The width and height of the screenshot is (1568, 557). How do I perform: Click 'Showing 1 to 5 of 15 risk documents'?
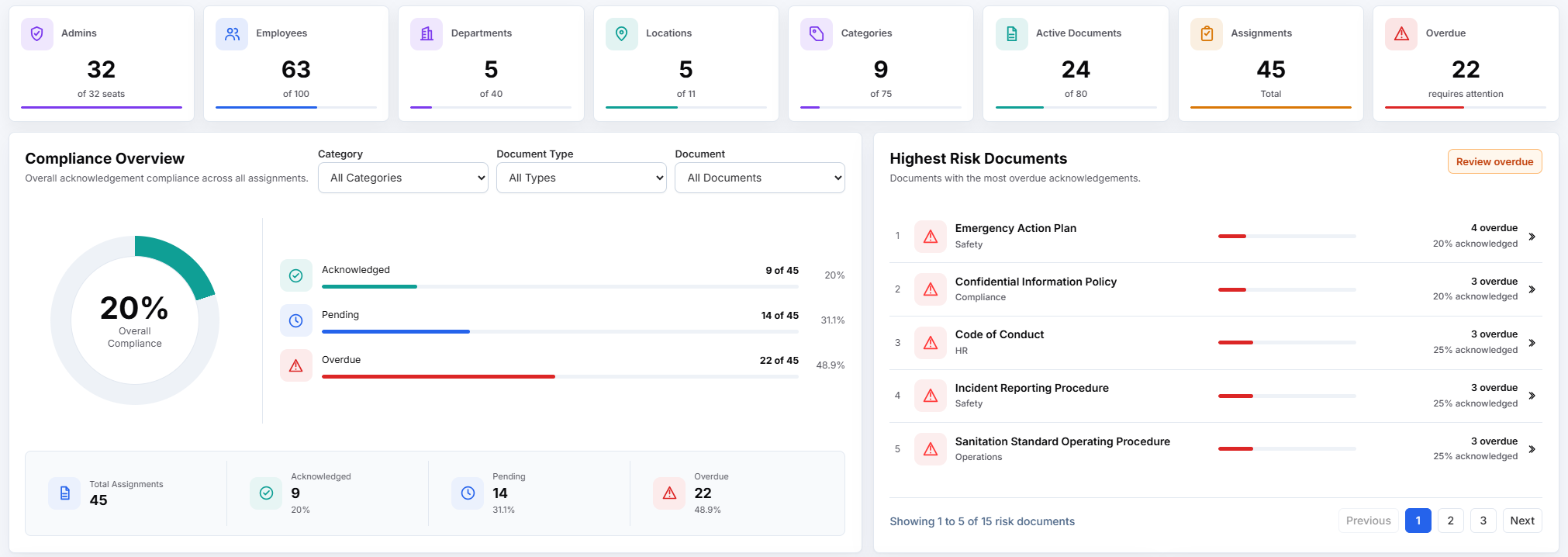point(982,521)
